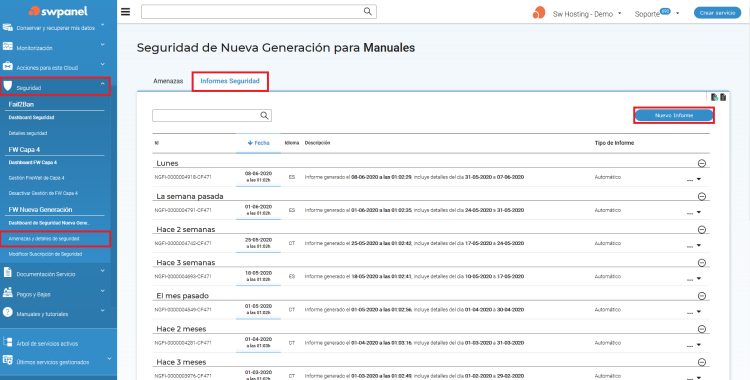Screen dimensions: 750x380
Task: Click the swpanel logo
Action: (58, 11)
